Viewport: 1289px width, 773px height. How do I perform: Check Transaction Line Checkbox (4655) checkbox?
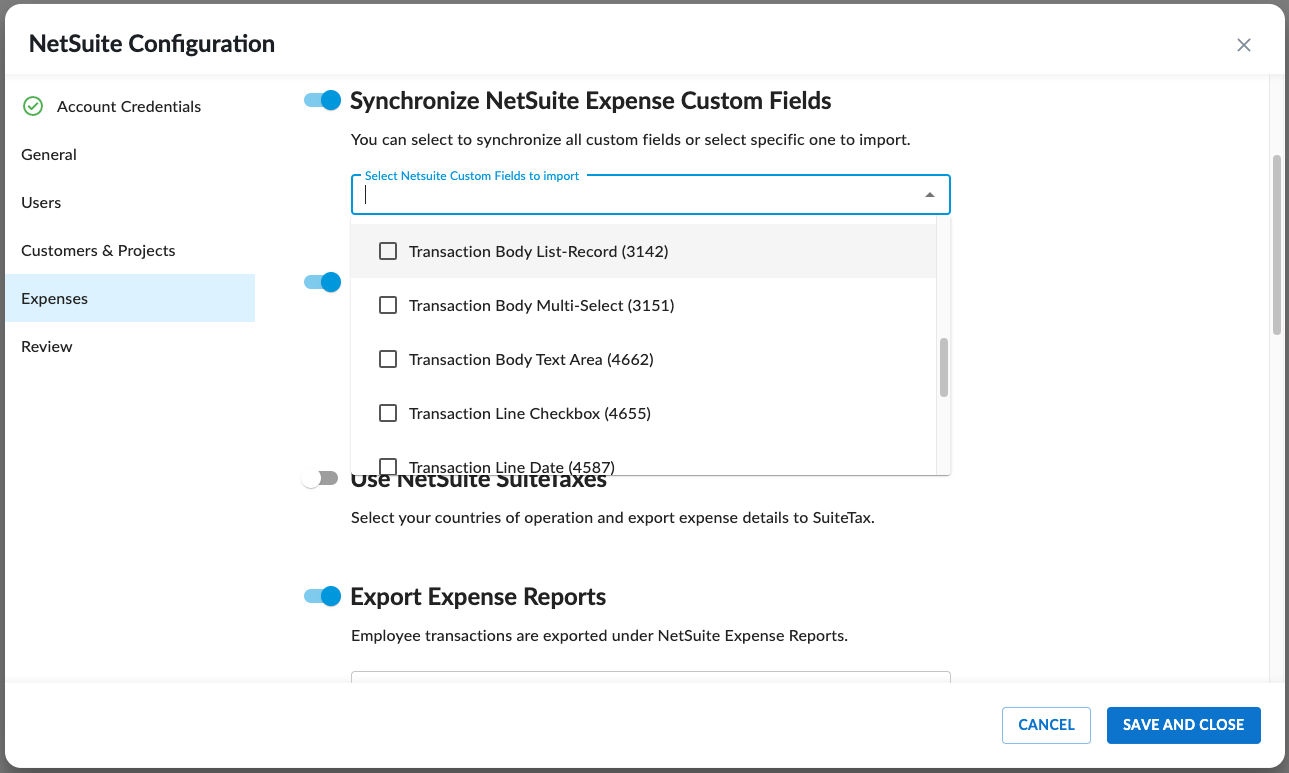388,413
